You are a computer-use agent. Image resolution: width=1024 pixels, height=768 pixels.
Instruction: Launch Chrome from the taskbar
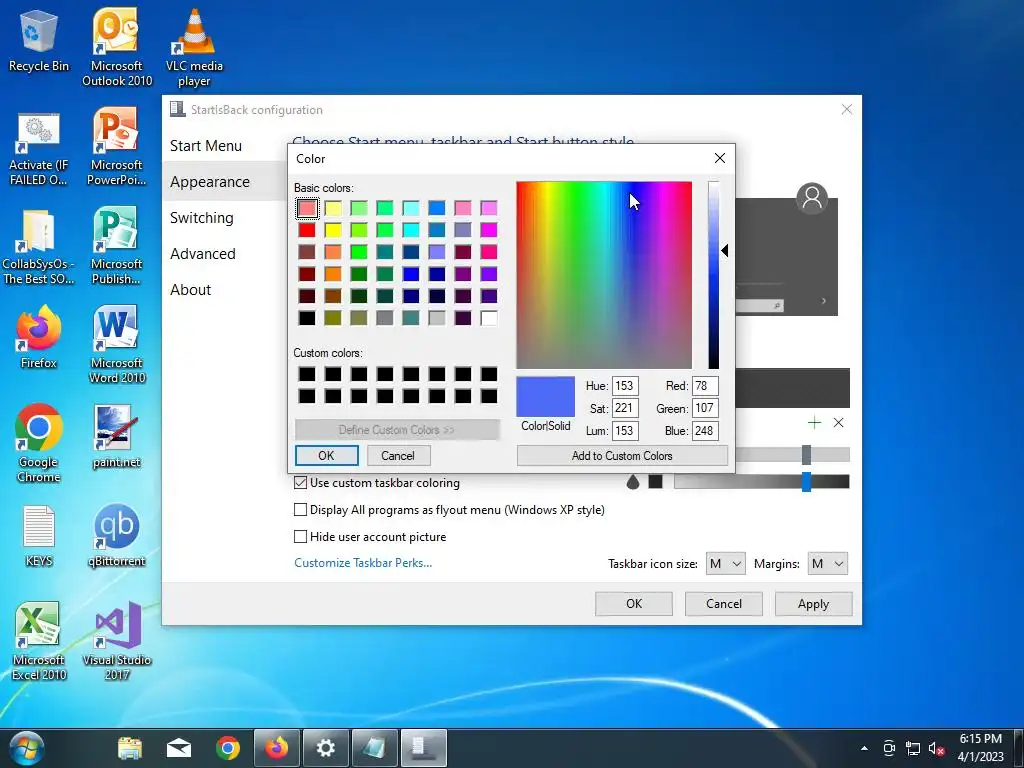coord(228,748)
